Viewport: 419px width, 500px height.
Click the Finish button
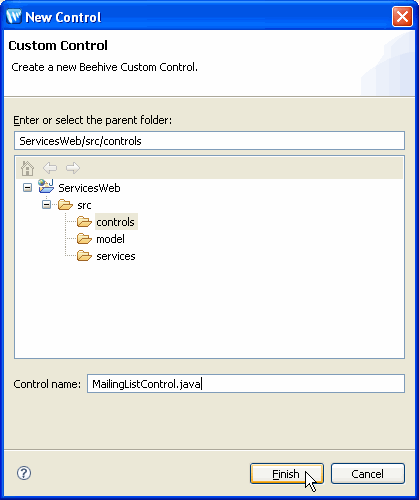[287, 474]
